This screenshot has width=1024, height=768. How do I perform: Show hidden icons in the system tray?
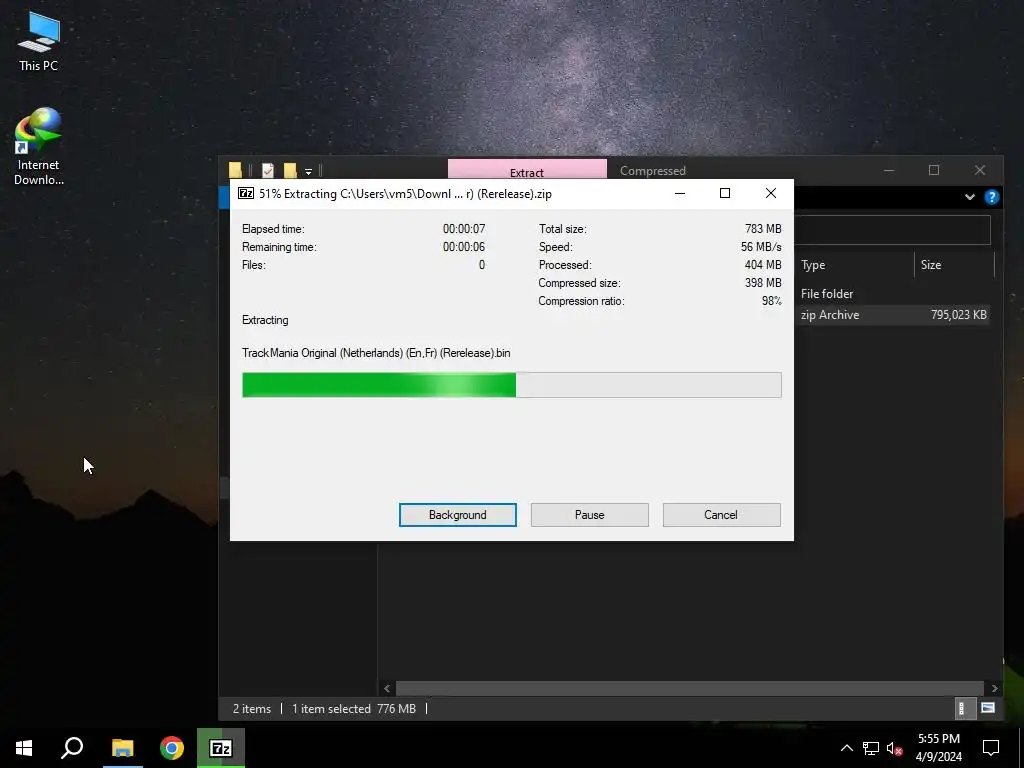846,748
